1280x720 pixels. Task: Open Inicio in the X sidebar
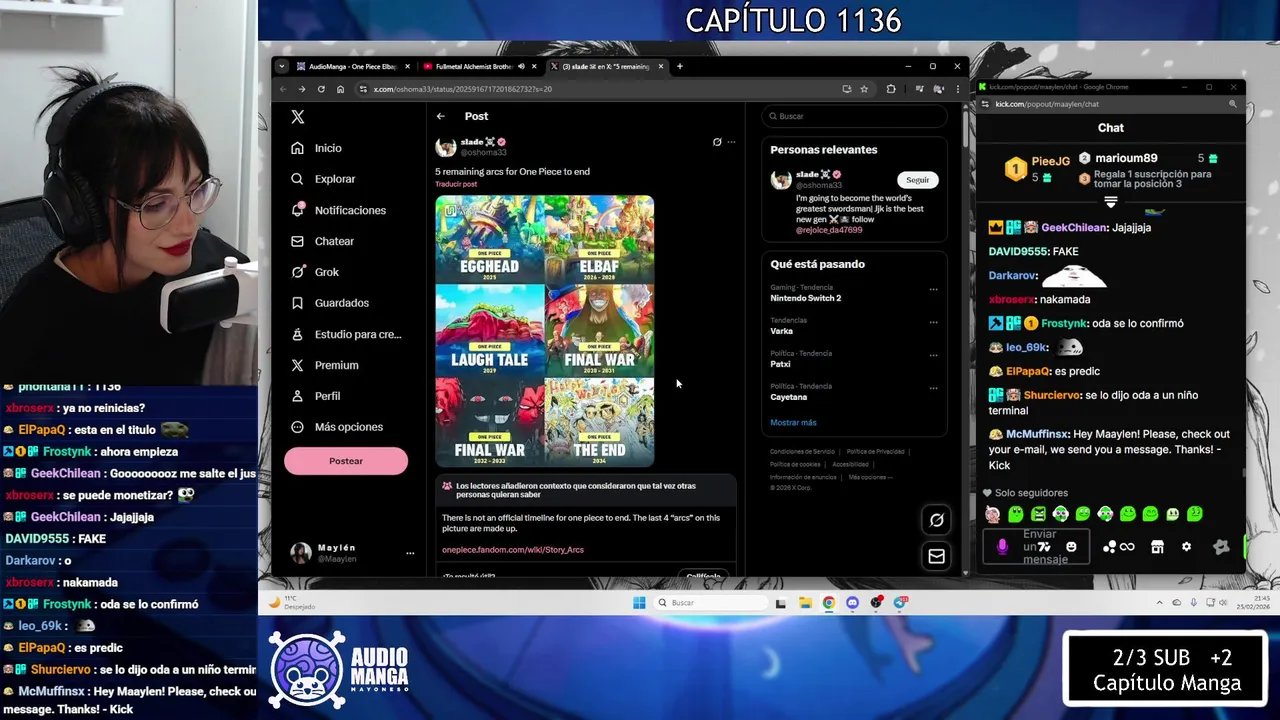(x=317, y=148)
